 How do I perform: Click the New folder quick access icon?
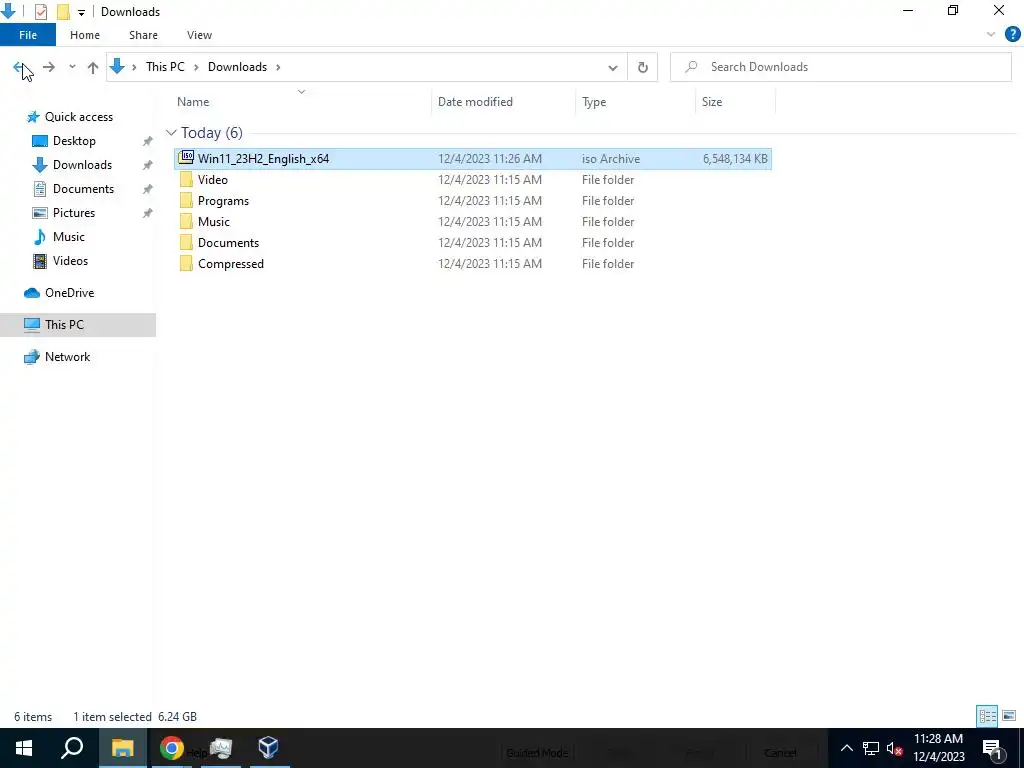[63, 12]
